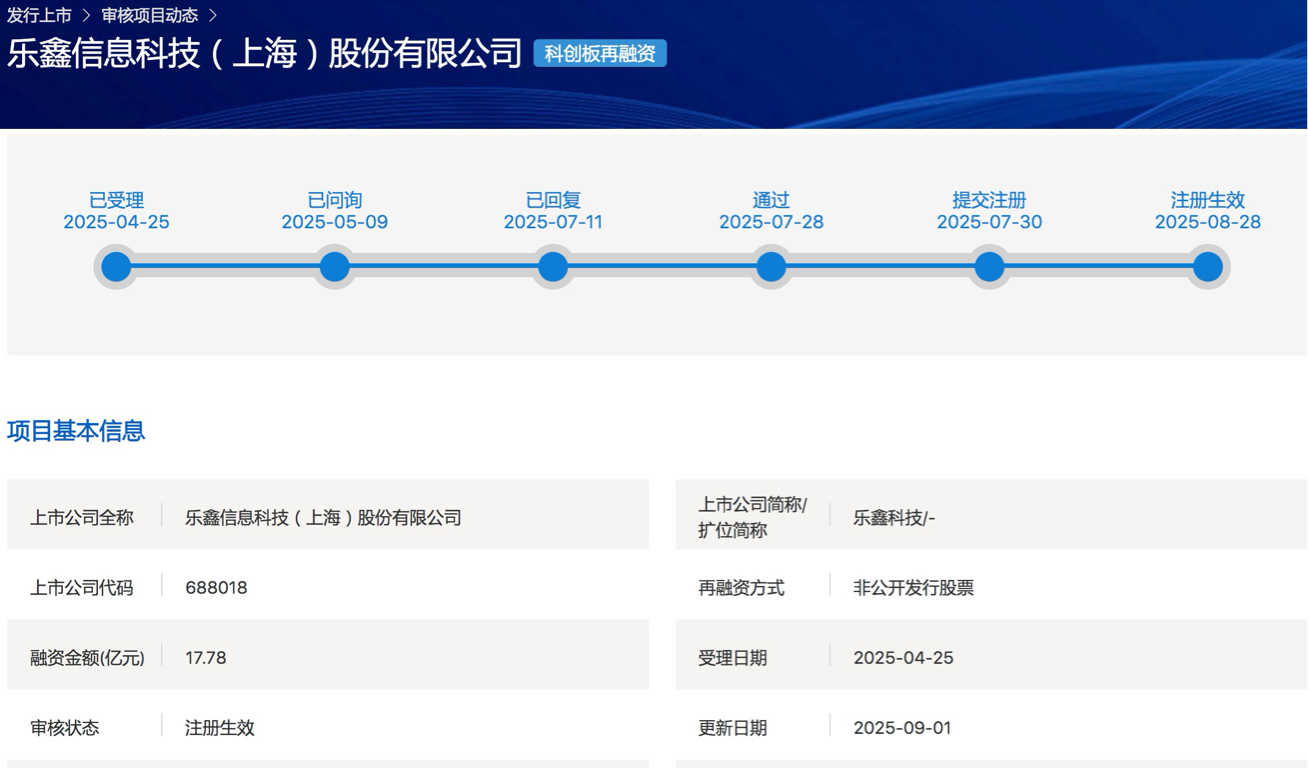Click the 科创板再融资 tag badge
Viewport: 1308px width, 768px height.
600,53
